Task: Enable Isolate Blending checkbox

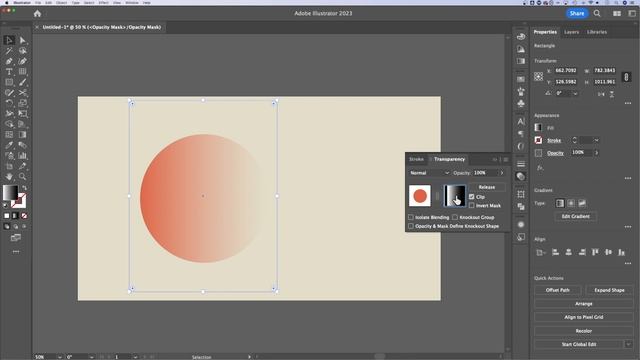Action: (411, 217)
